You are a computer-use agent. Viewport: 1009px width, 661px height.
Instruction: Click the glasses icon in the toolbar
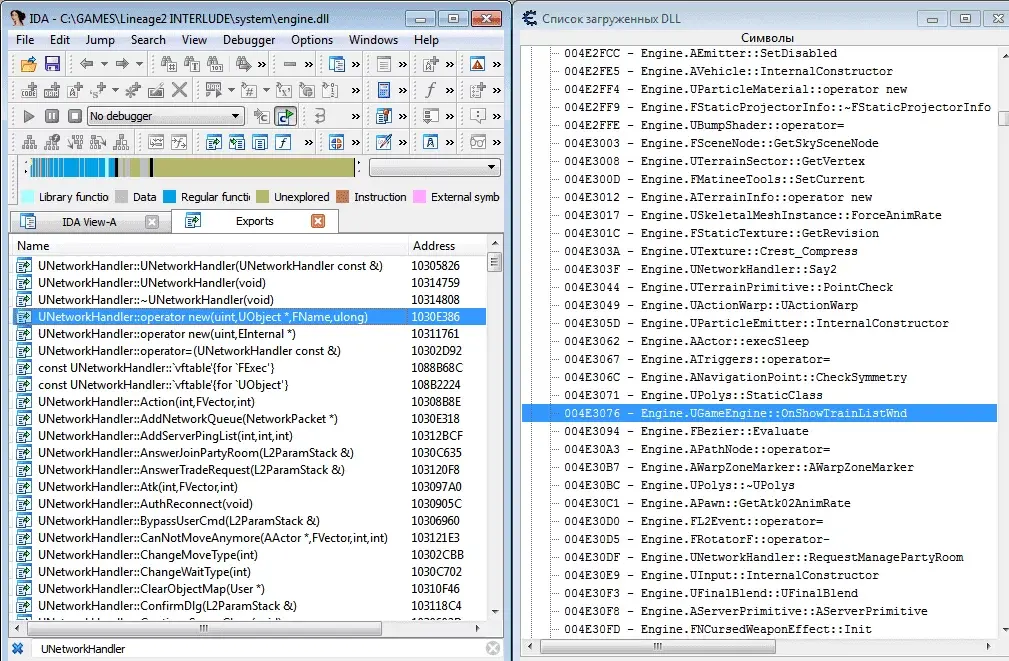coord(477,142)
